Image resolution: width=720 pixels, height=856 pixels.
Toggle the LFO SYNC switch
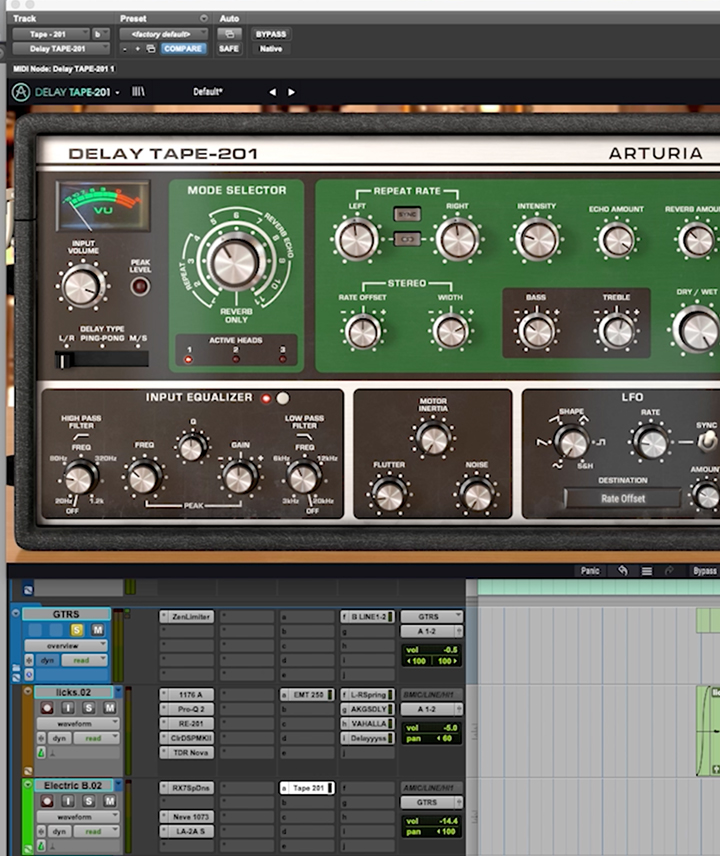(708, 441)
